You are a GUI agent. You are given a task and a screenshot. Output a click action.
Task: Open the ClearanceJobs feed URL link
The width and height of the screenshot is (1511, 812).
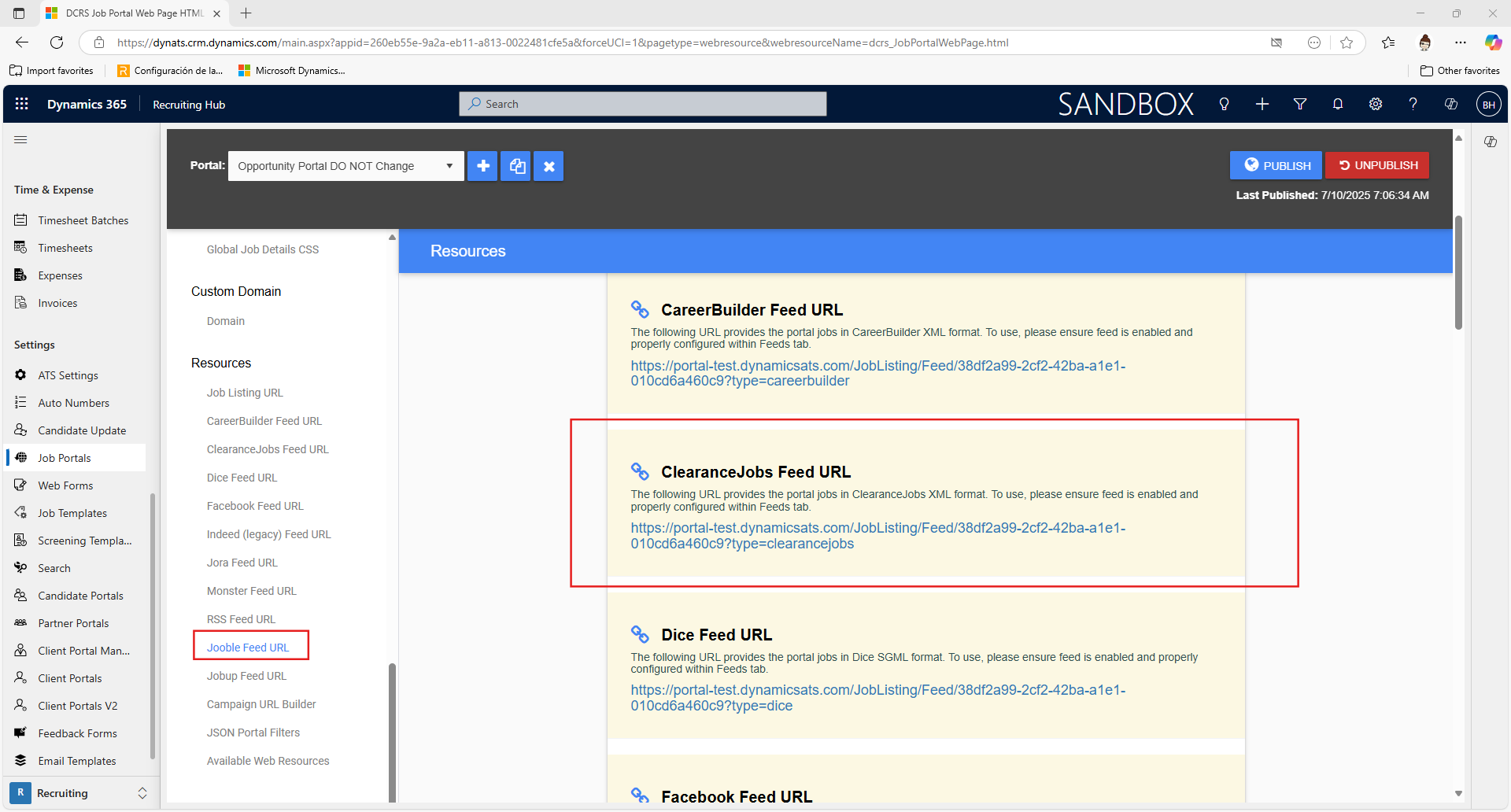pyautogui.click(x=877, y=536)
